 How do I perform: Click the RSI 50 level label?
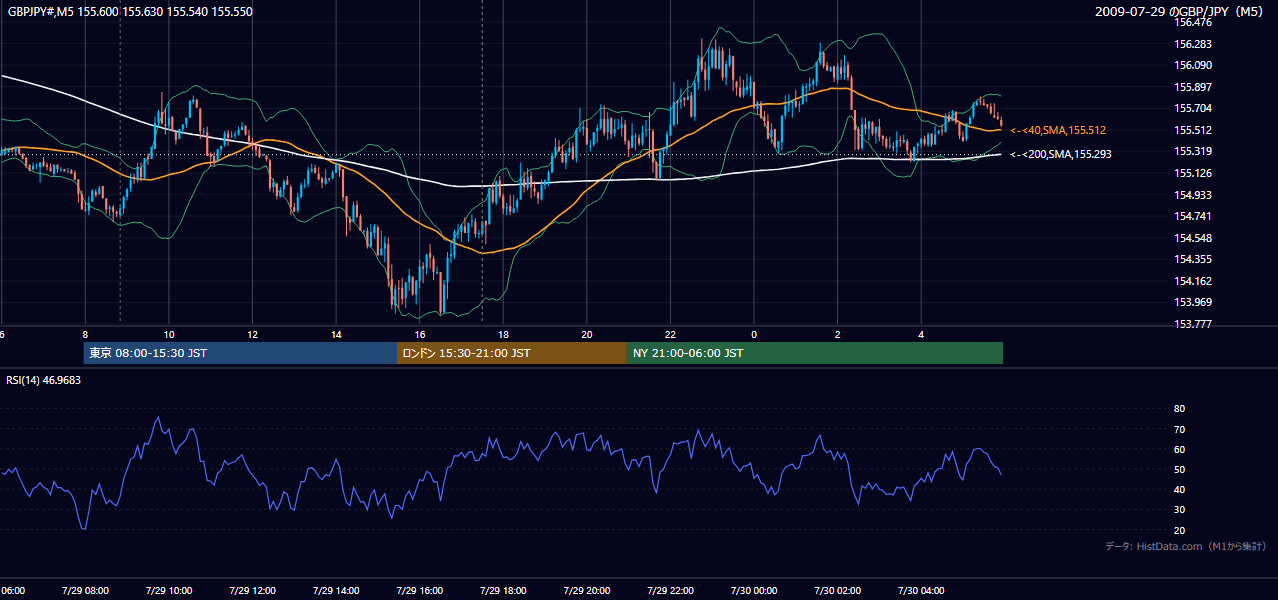coord(1179,469)
